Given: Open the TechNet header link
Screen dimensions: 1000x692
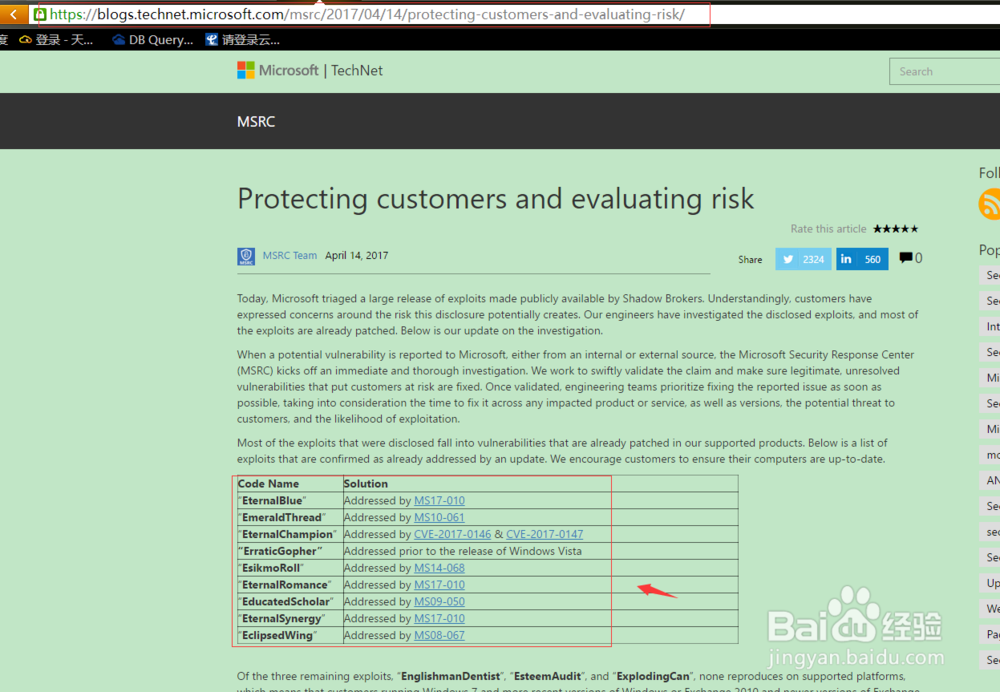Looking at the screenshot, I should pos(357,70).
